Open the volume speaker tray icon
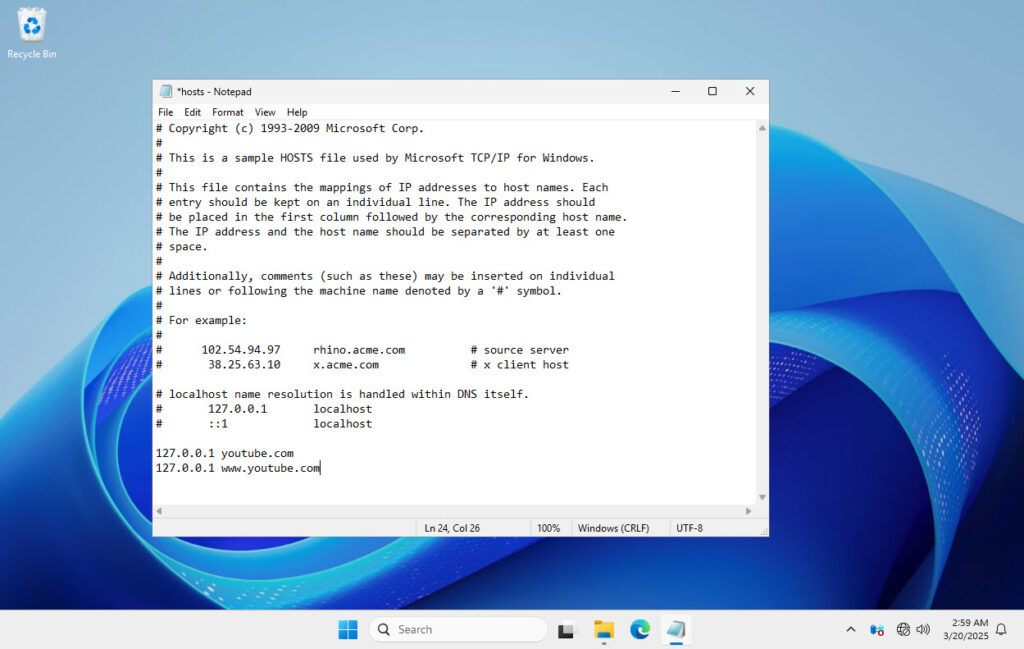1024x649 pixels. coord(923,629)
